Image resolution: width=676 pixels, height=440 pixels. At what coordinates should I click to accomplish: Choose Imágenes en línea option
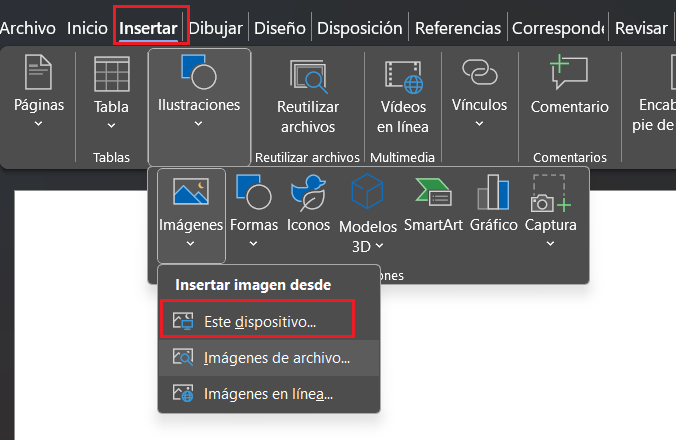pos(269,394)
